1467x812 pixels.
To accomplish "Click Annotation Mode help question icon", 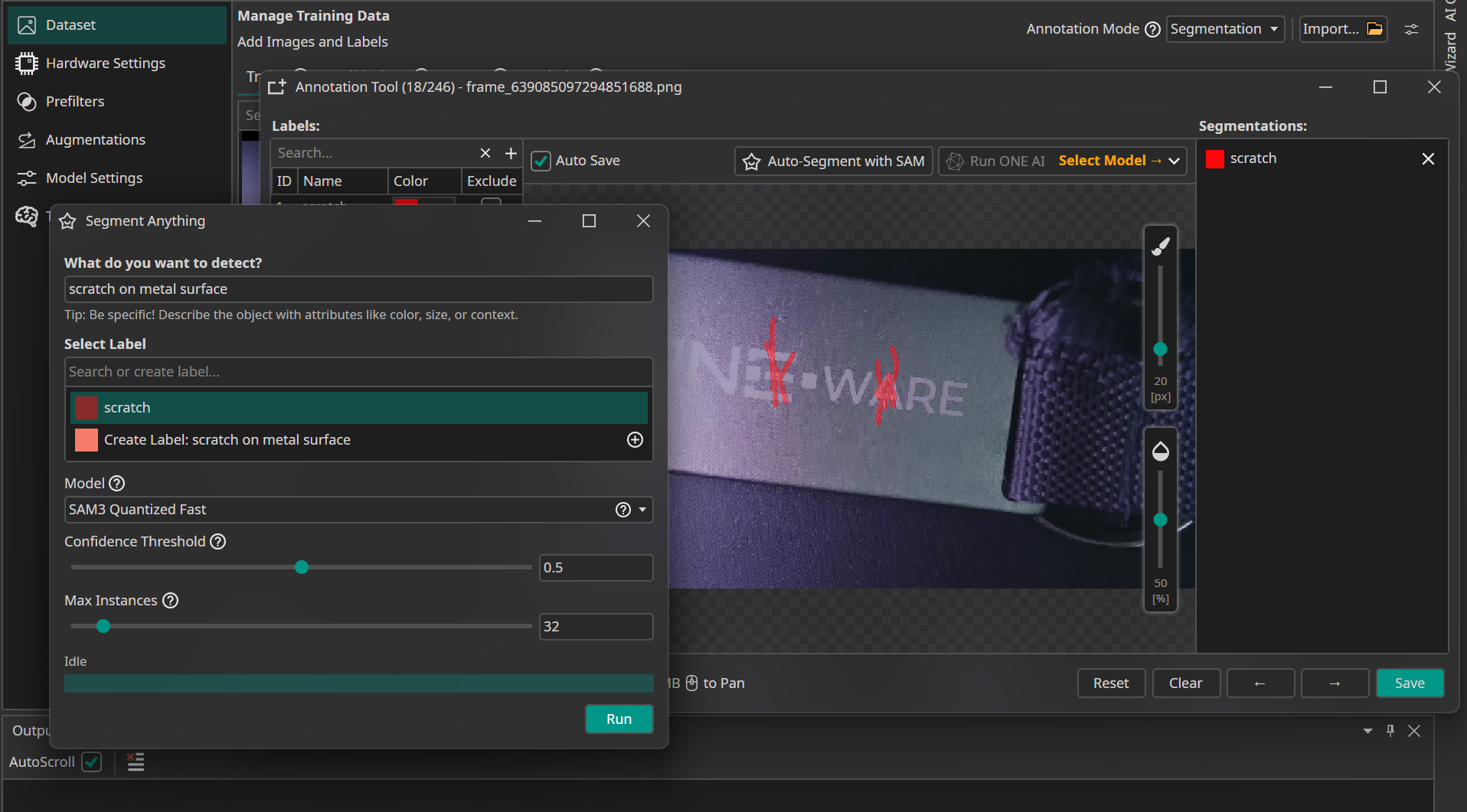I will click(x=1152, y=29).
